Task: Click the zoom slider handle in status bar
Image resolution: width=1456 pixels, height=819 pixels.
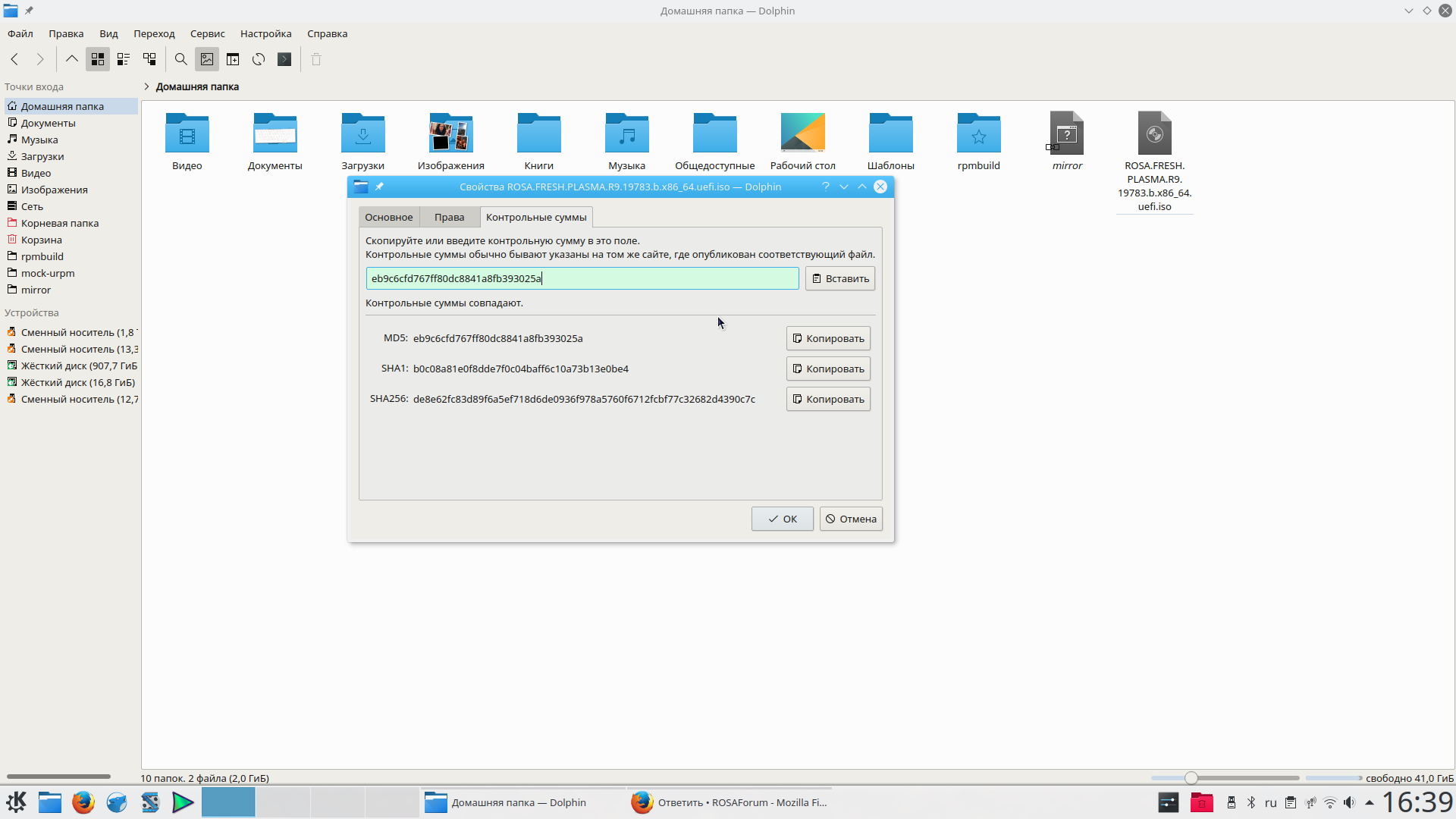Action: (1191, 778)
